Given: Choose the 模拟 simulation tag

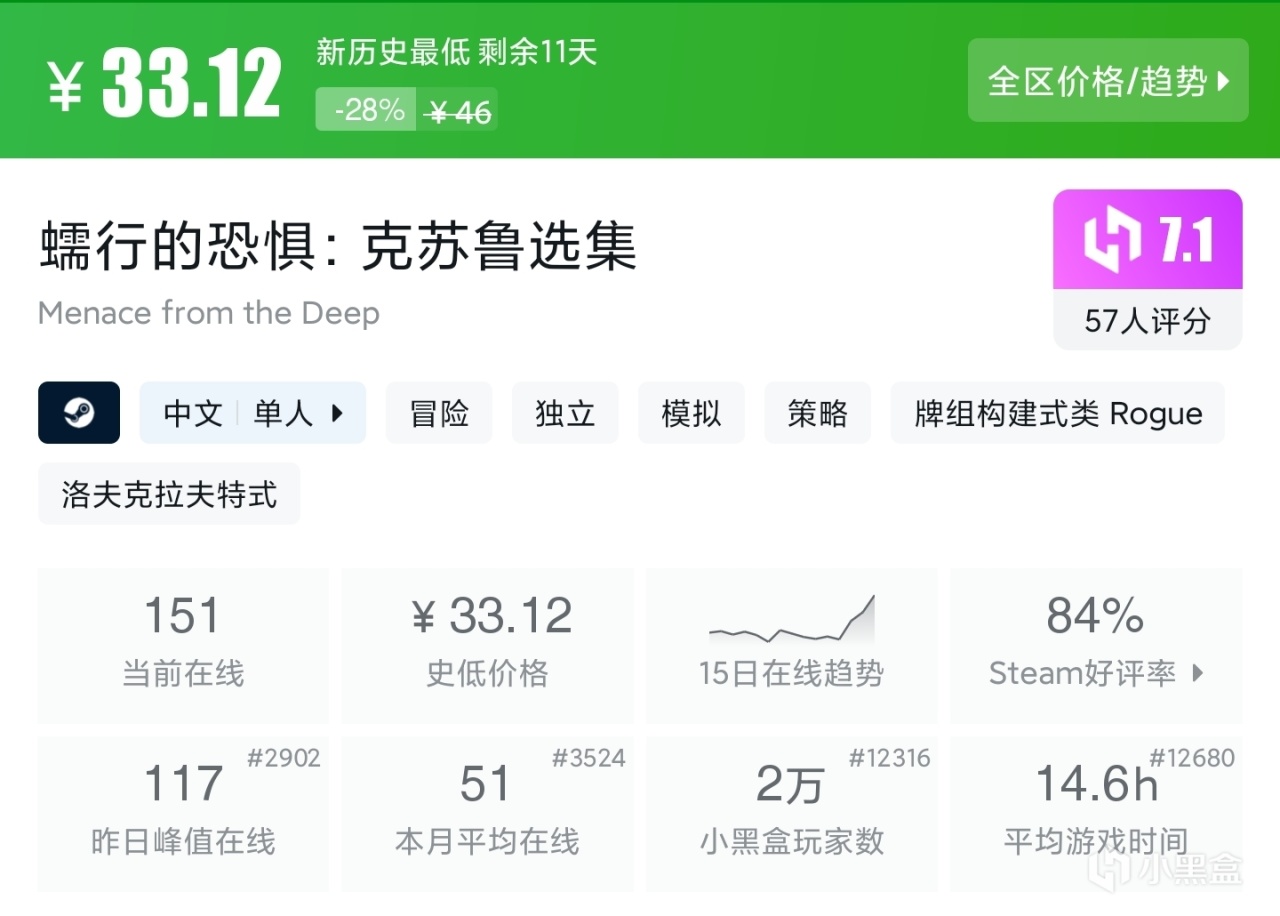Looking at the screenshot, I should (x=691, y=412).
